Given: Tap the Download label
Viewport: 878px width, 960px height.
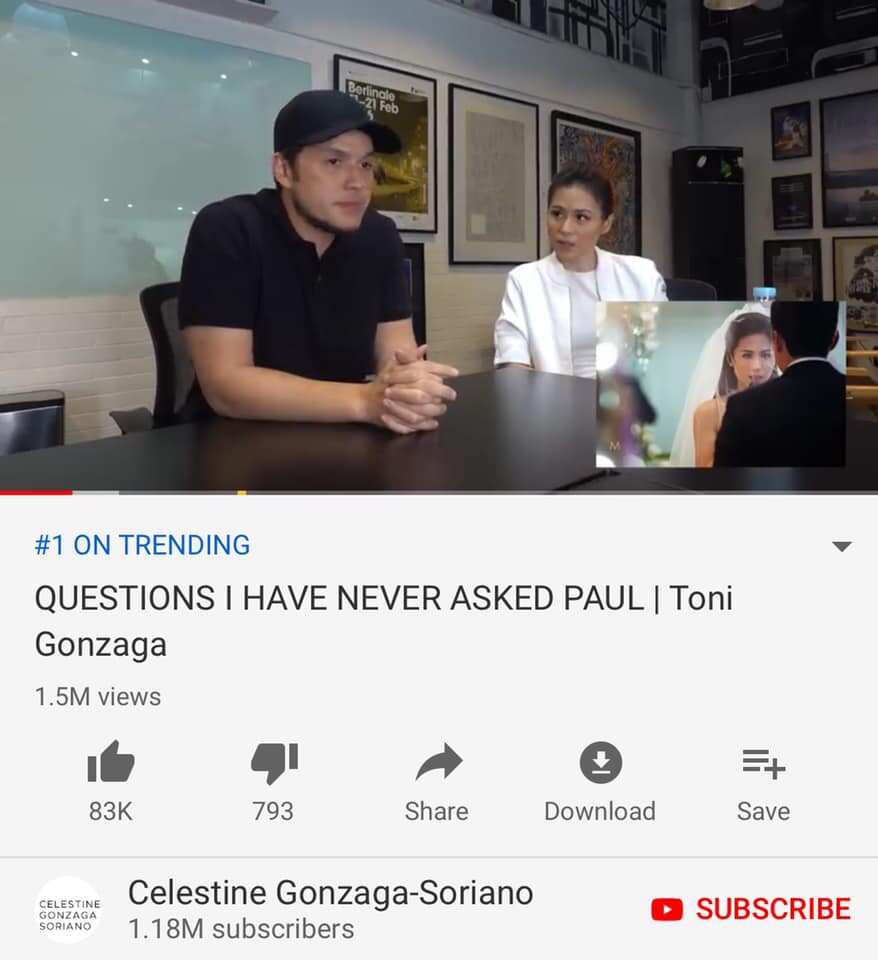Looking at the screenshot, I should [600, 811].
